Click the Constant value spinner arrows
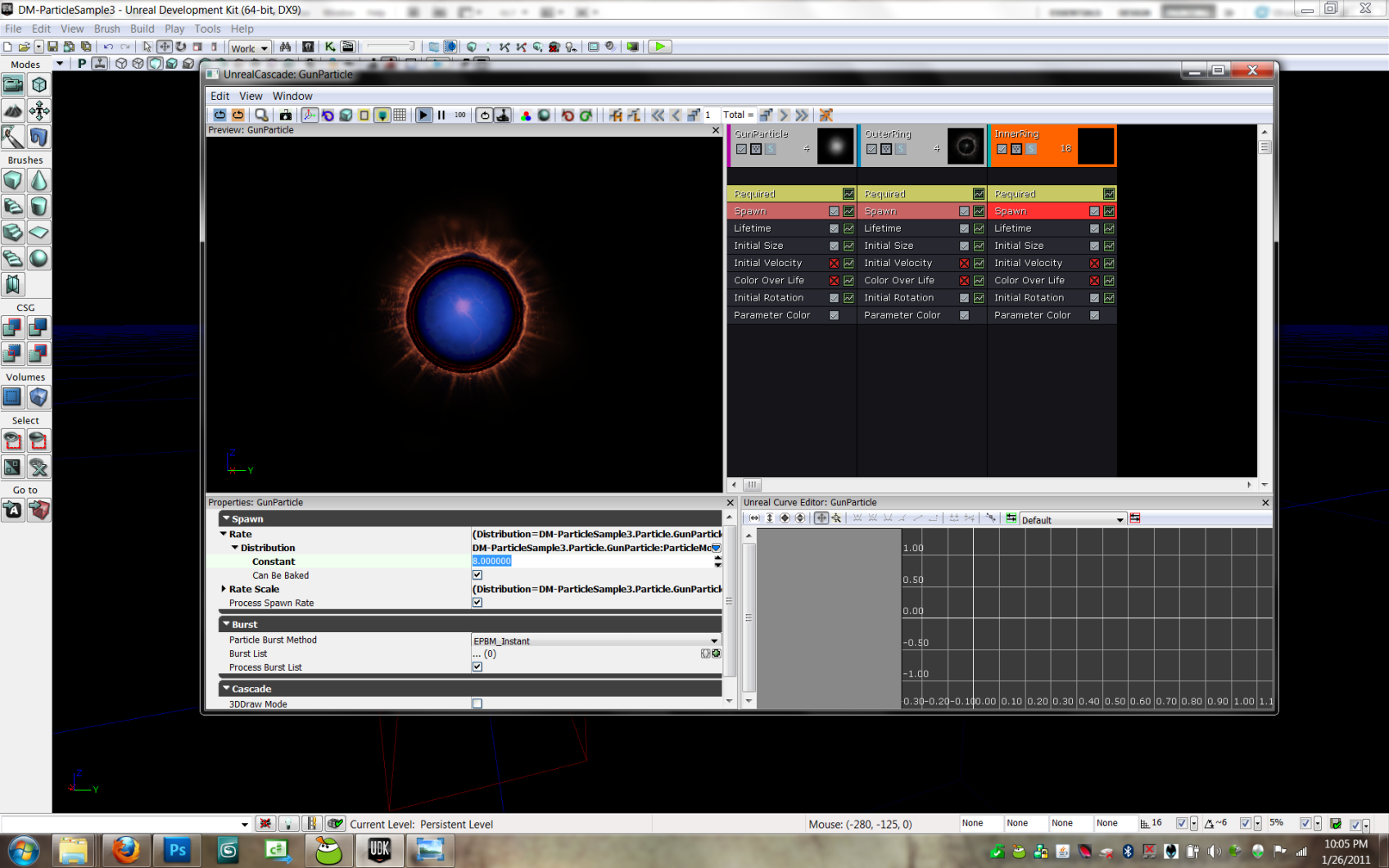1389x868 pixels. point(718,562)
